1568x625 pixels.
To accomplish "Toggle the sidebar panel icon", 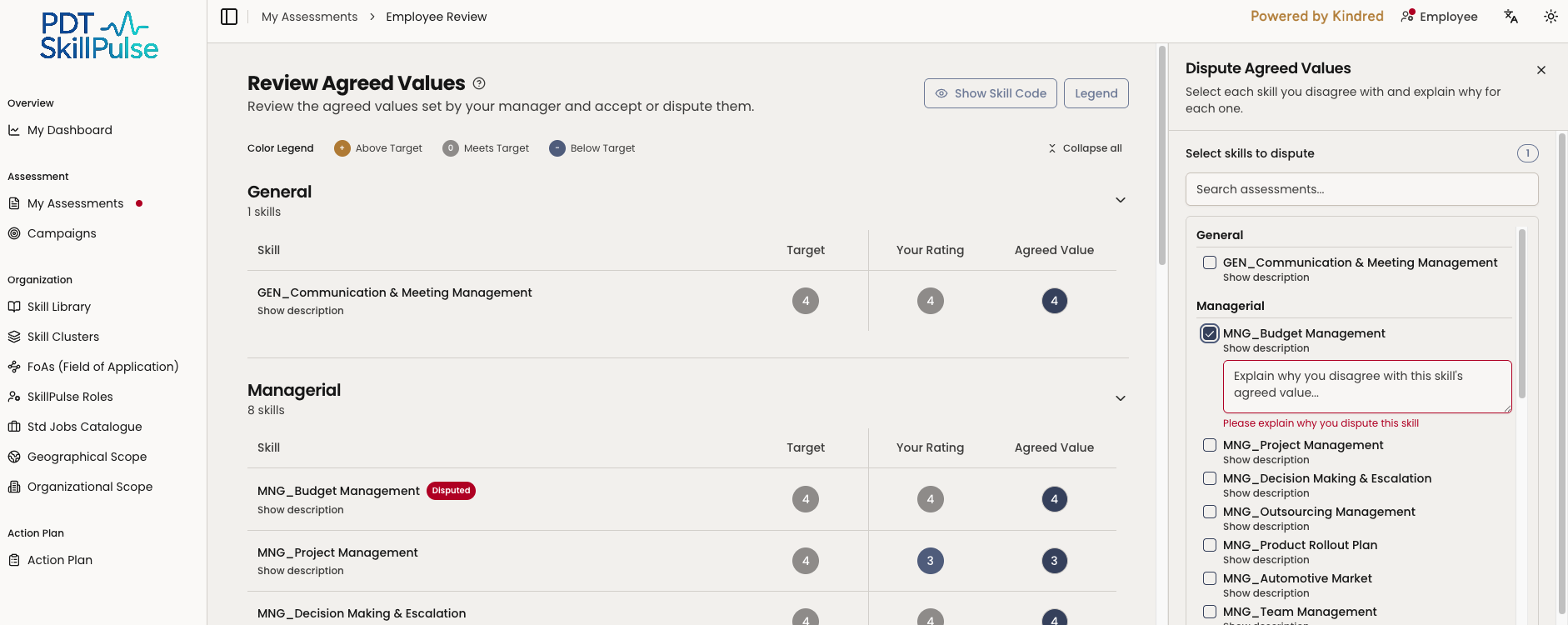I will (x=229, y=17).
